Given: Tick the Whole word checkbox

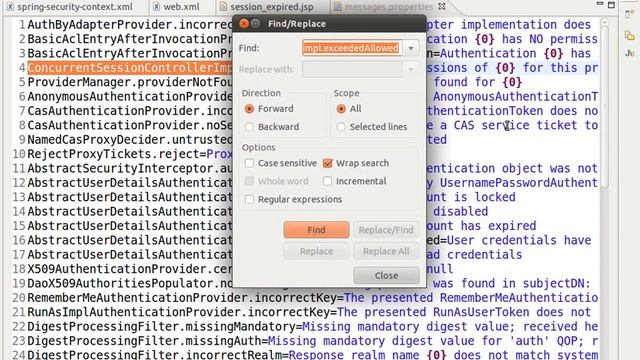Looking at the screenshot, I should (249, 181).
